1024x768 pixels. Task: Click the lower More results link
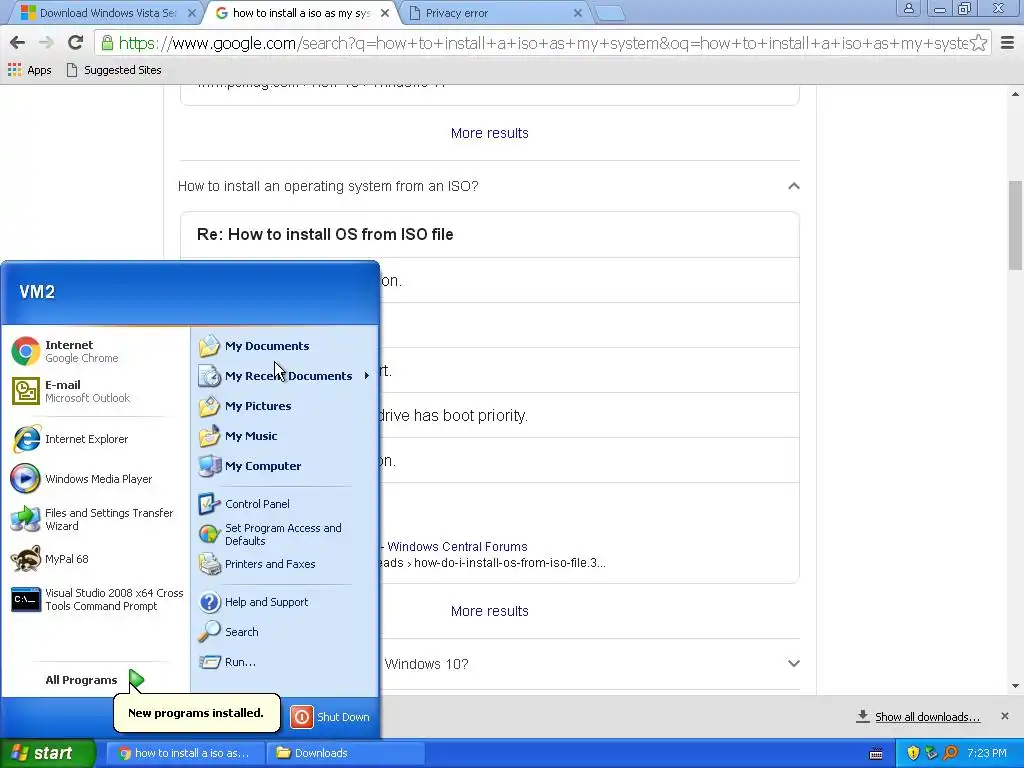[x=490, y=611]
